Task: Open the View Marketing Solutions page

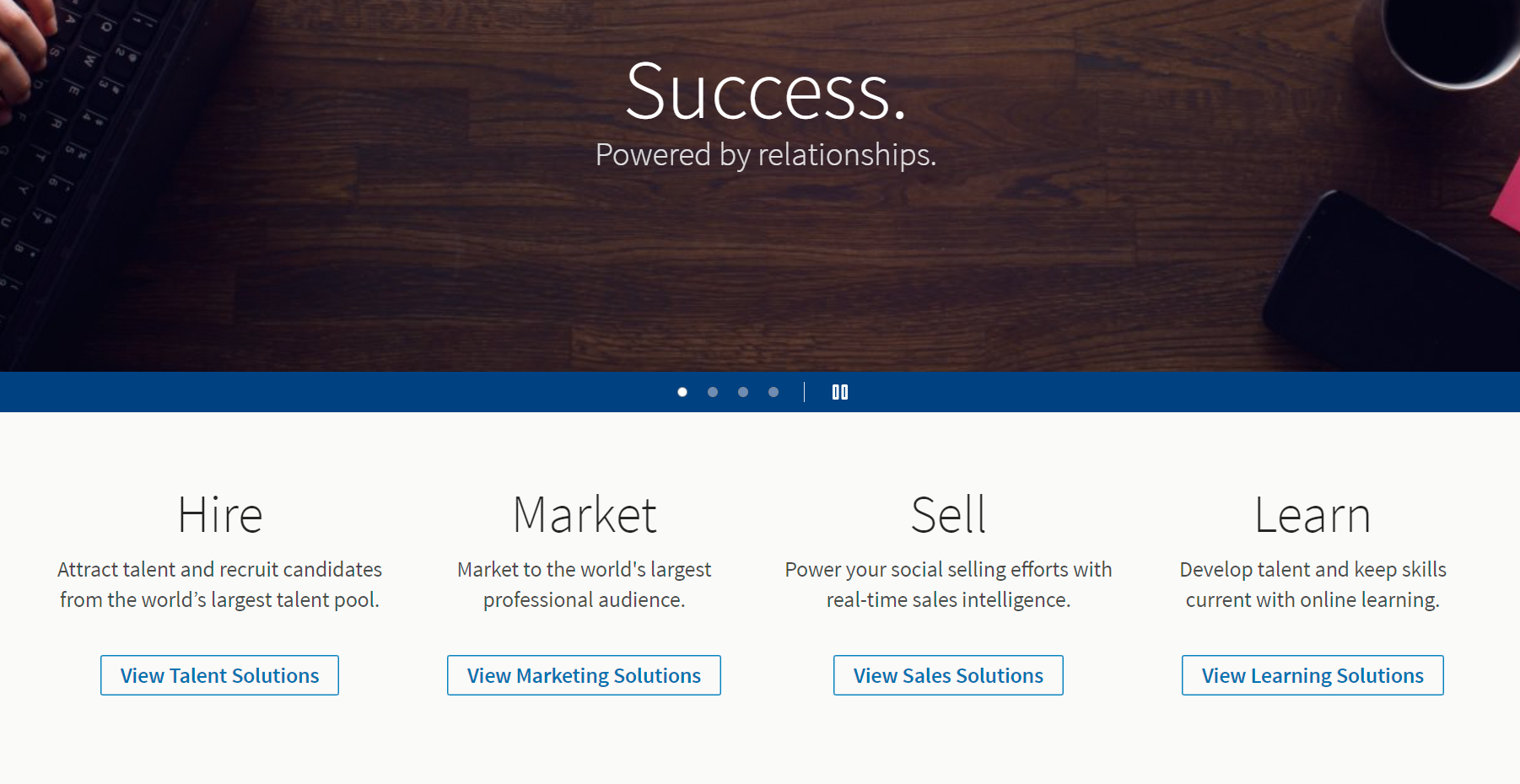Action: coord(584,675)
